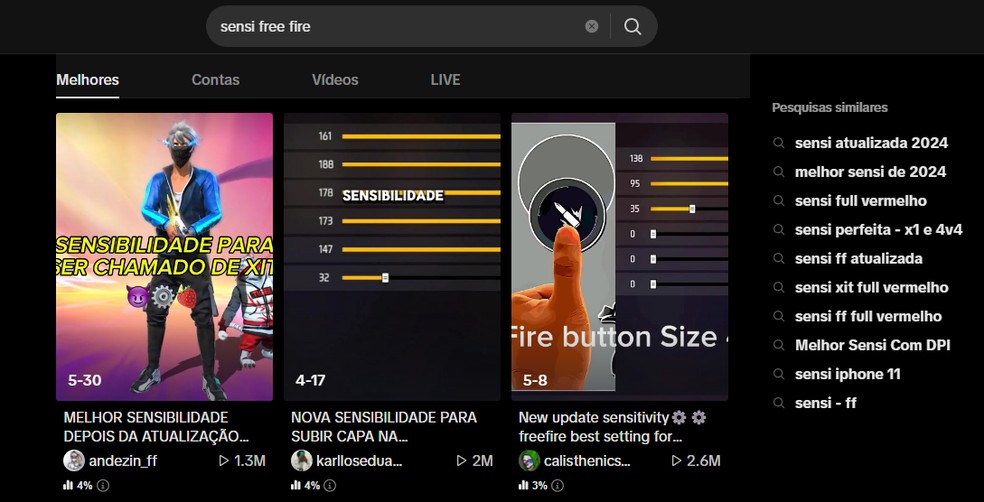Click the 5-30 date on first thumbnail

(85, 380)
